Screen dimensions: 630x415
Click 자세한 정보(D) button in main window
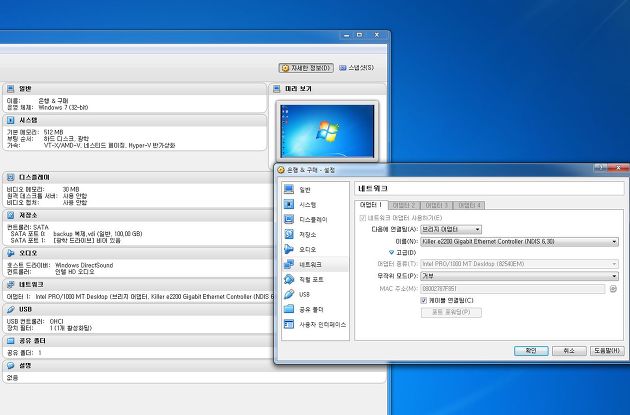306,68
